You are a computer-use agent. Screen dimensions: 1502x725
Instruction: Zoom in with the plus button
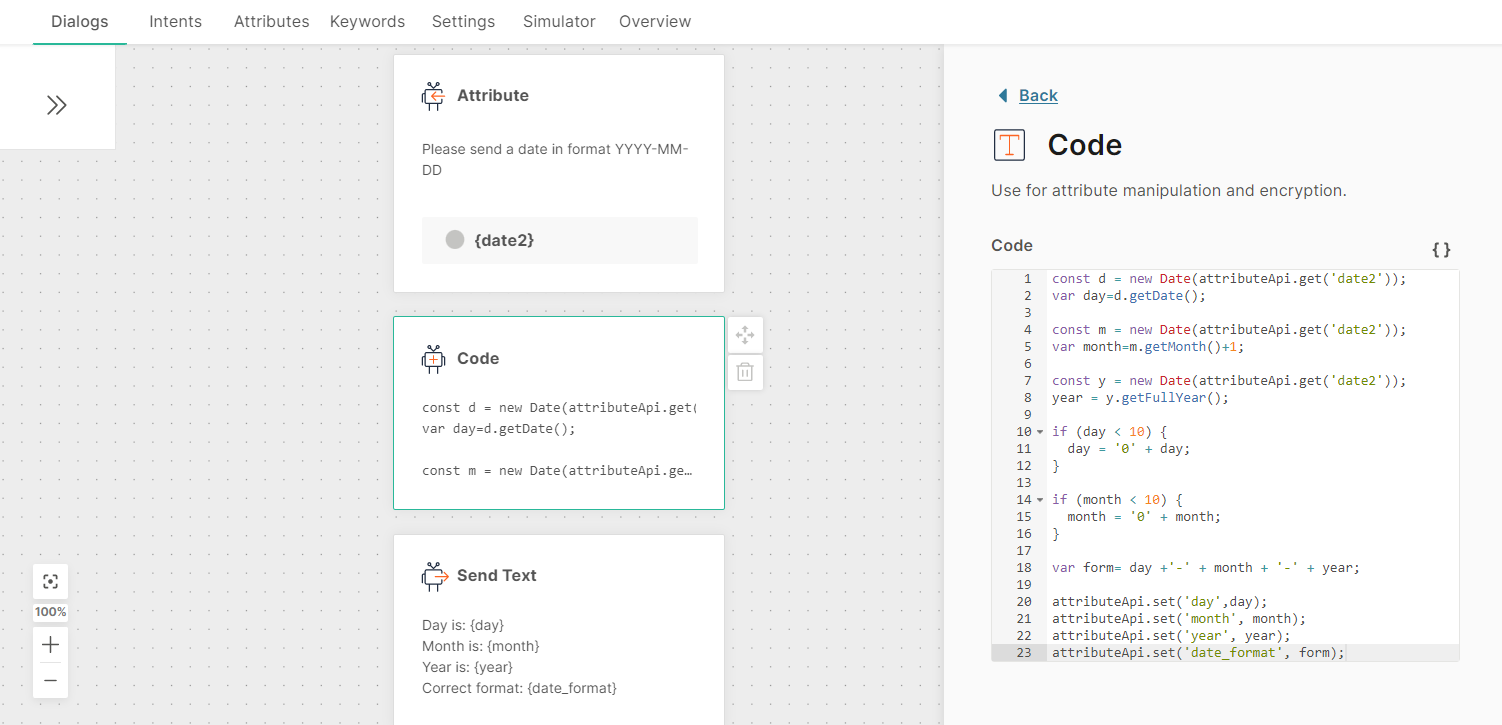50,645
